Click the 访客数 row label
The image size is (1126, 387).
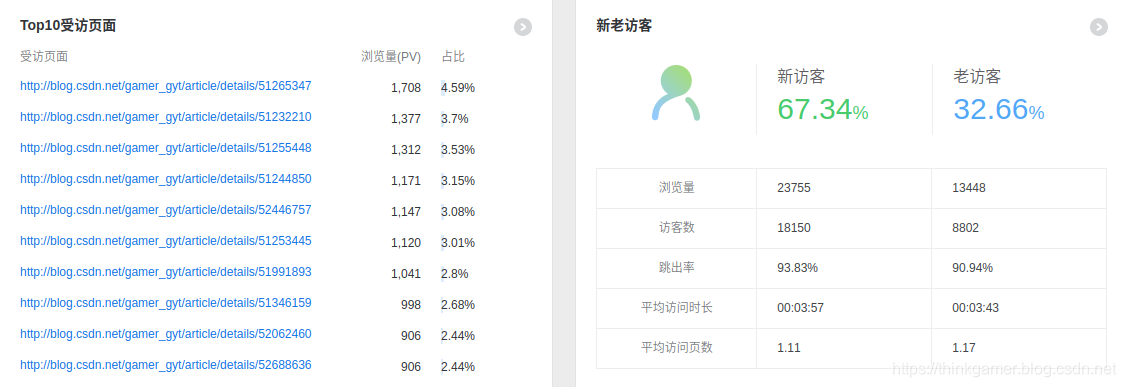click(676, 228)
